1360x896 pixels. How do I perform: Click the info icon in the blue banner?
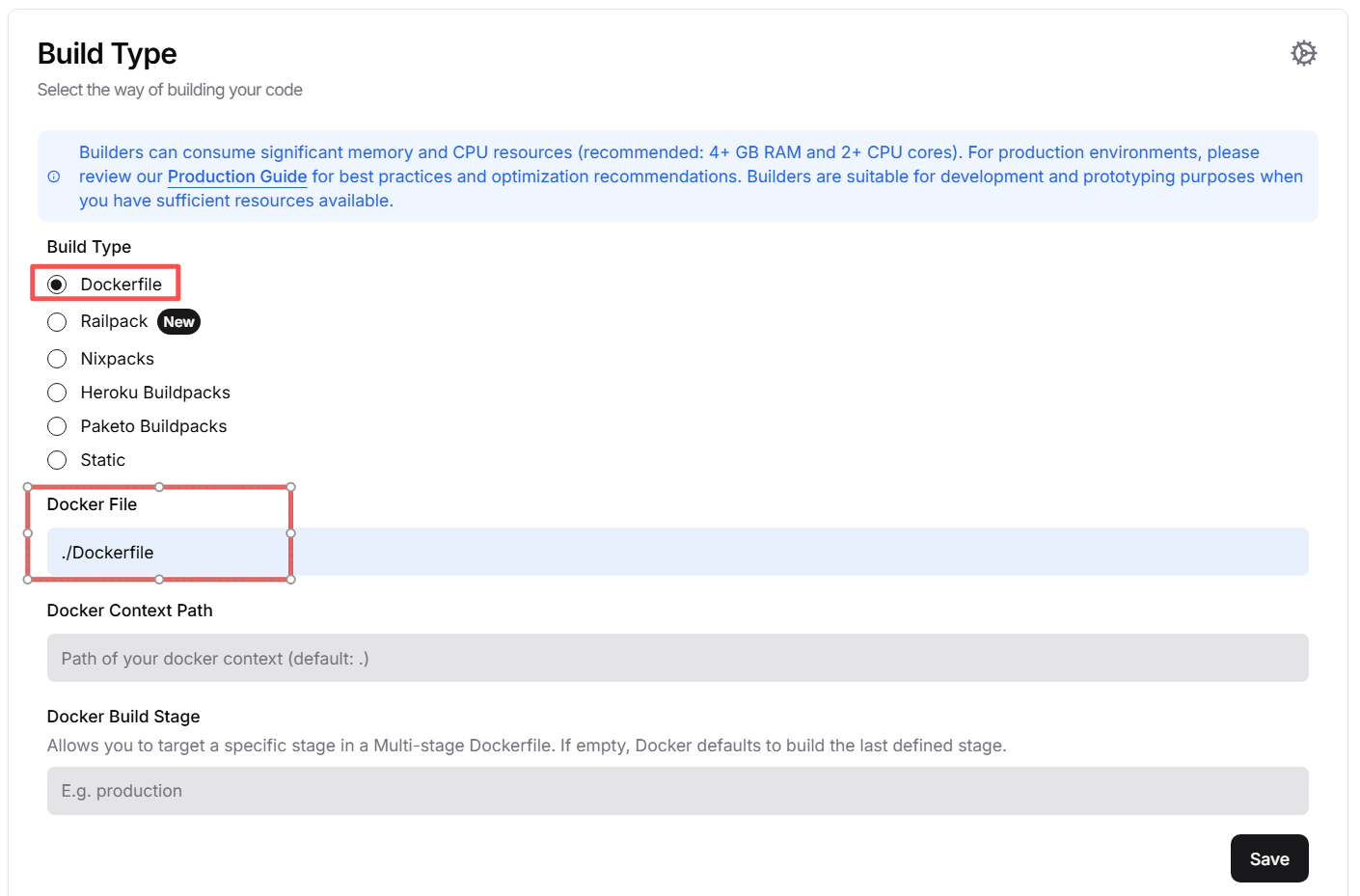(54, 176)
